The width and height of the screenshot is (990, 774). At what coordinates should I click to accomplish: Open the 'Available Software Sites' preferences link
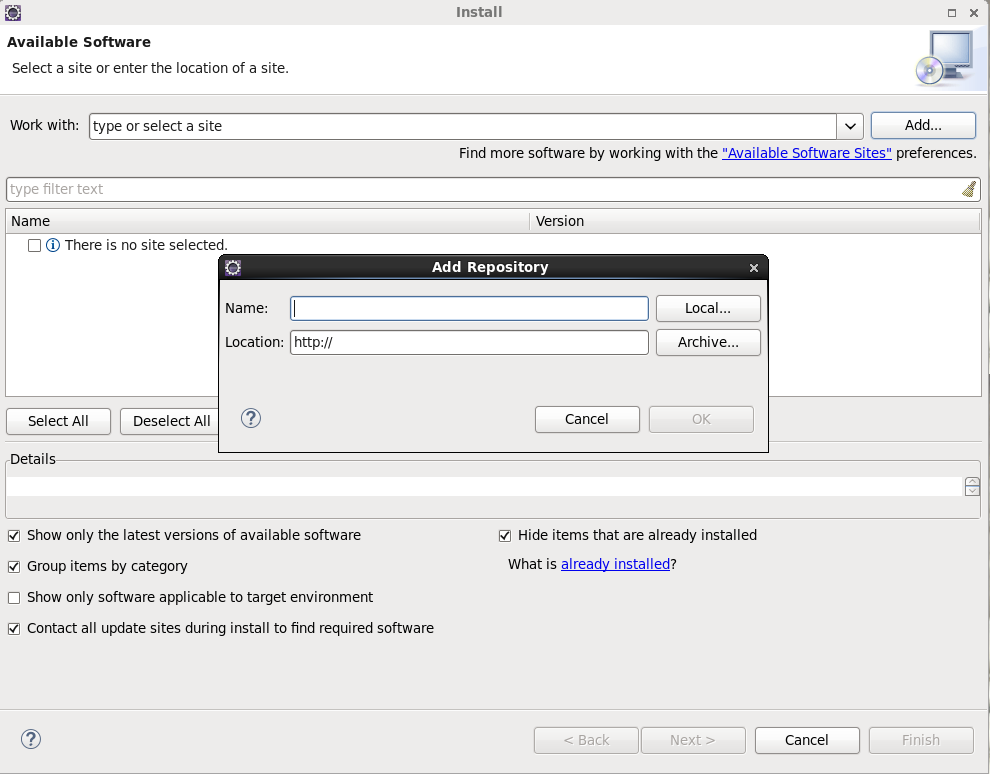[806, 153]
